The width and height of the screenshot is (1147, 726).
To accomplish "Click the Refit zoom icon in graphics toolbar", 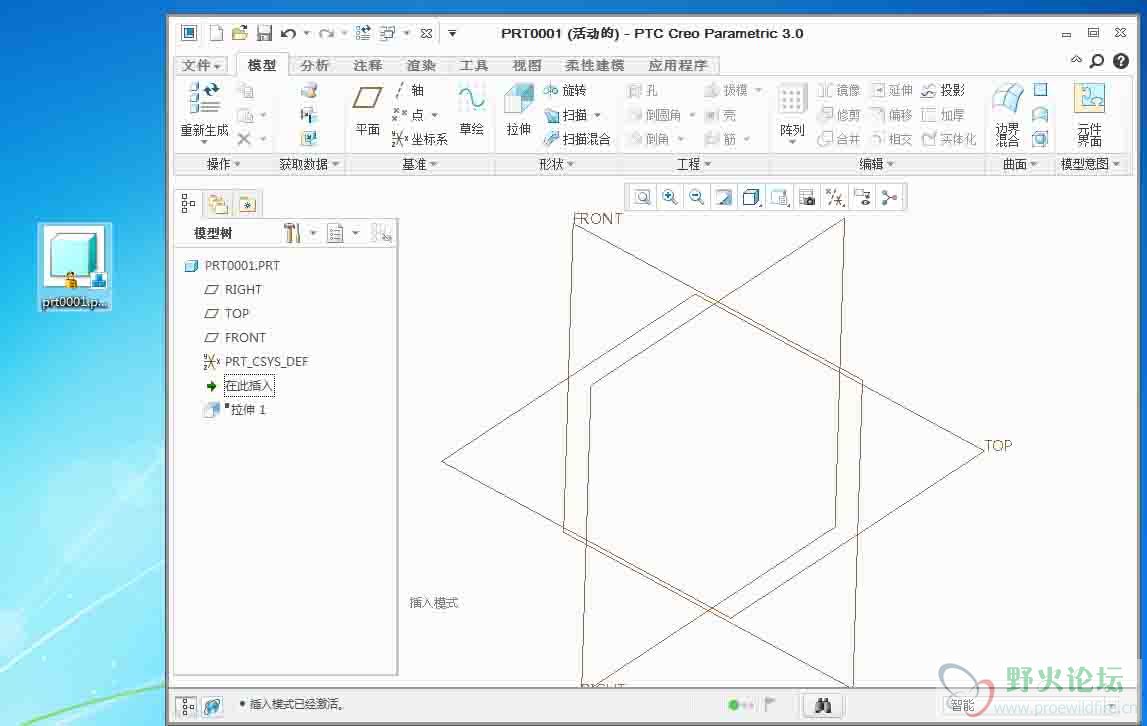I will point(642,197).
